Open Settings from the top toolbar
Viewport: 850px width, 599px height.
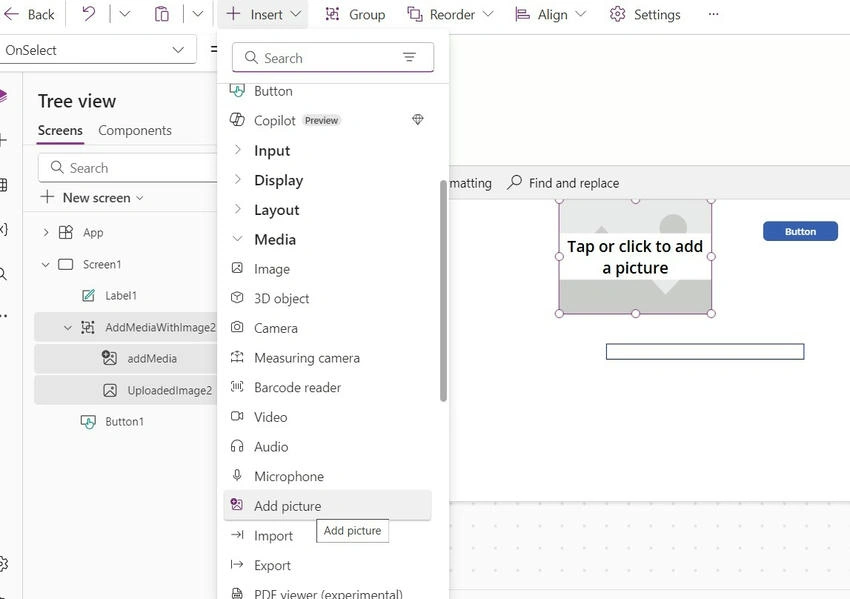pyautogui.click(x=645, y=15)
